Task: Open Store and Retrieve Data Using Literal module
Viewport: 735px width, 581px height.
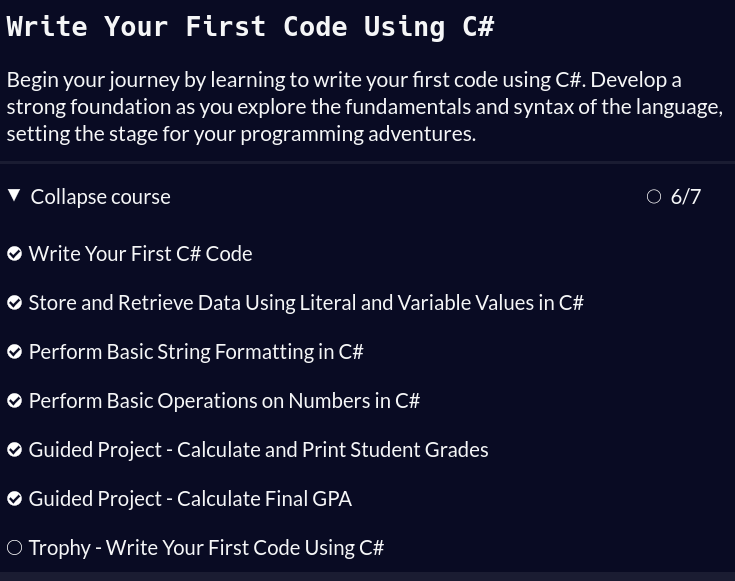Action: coord(305,303)
